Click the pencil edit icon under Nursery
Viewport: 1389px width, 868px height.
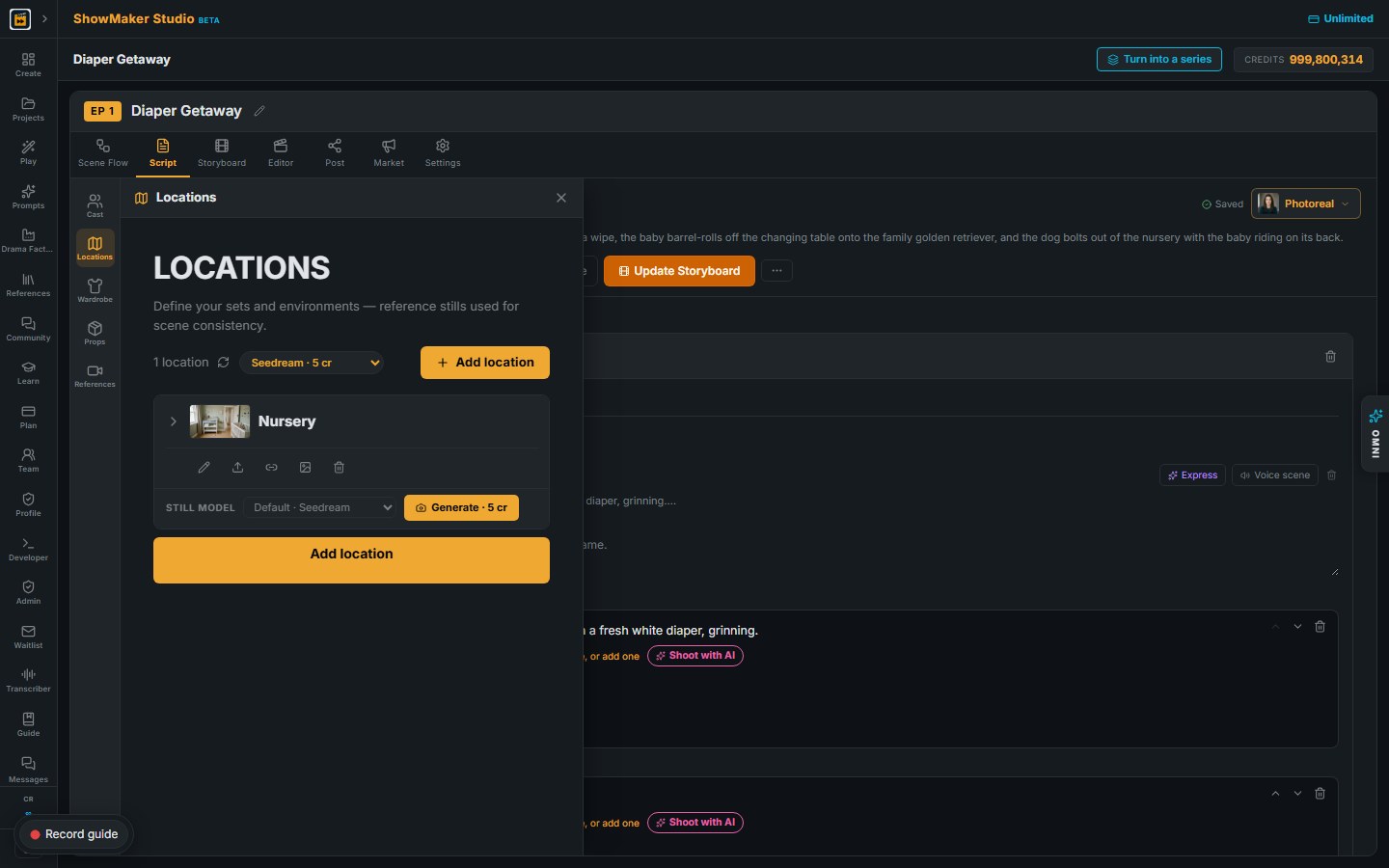pos(204,468)
